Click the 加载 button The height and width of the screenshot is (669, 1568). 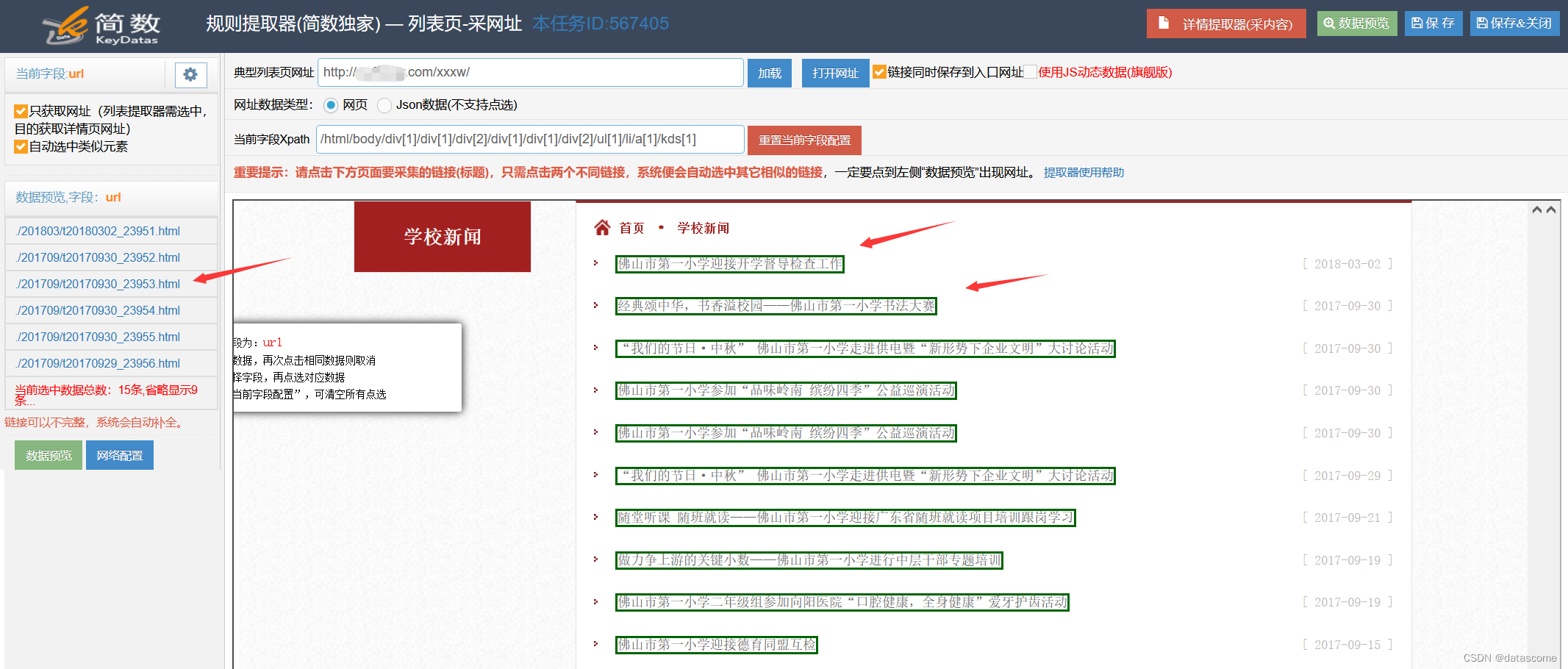770,73
